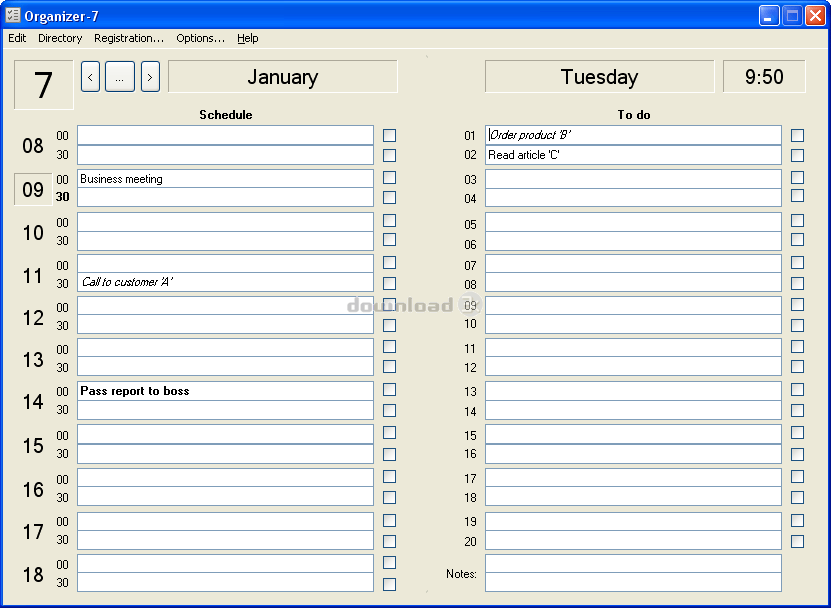Check the 18:30 schedule checkbox

390,584
